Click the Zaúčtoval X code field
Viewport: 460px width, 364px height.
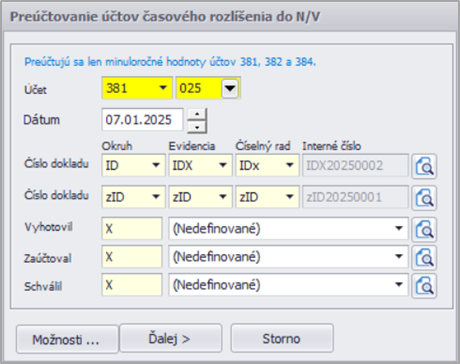coord(132,257)
